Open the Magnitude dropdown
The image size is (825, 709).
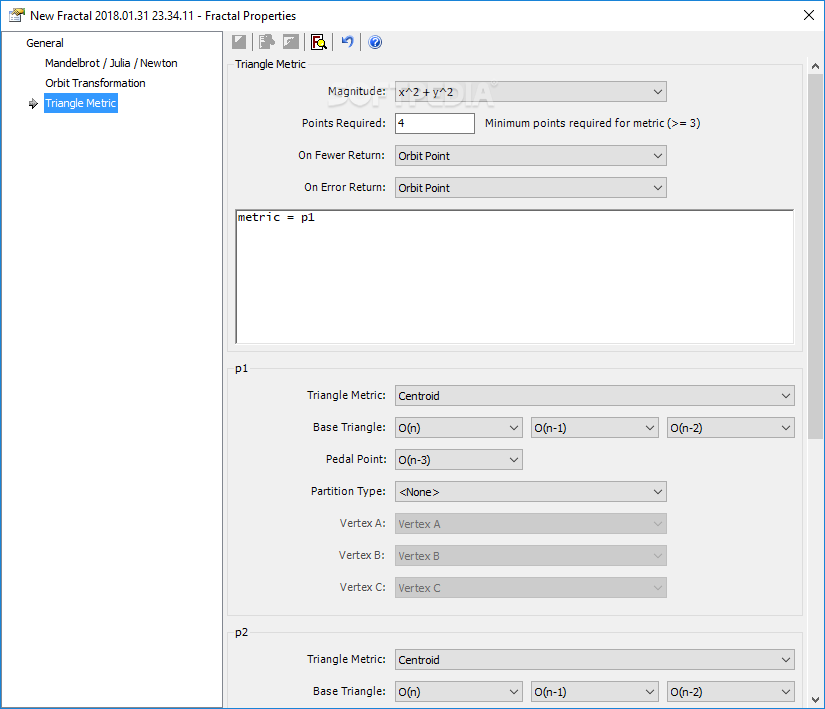pos(531,92)
